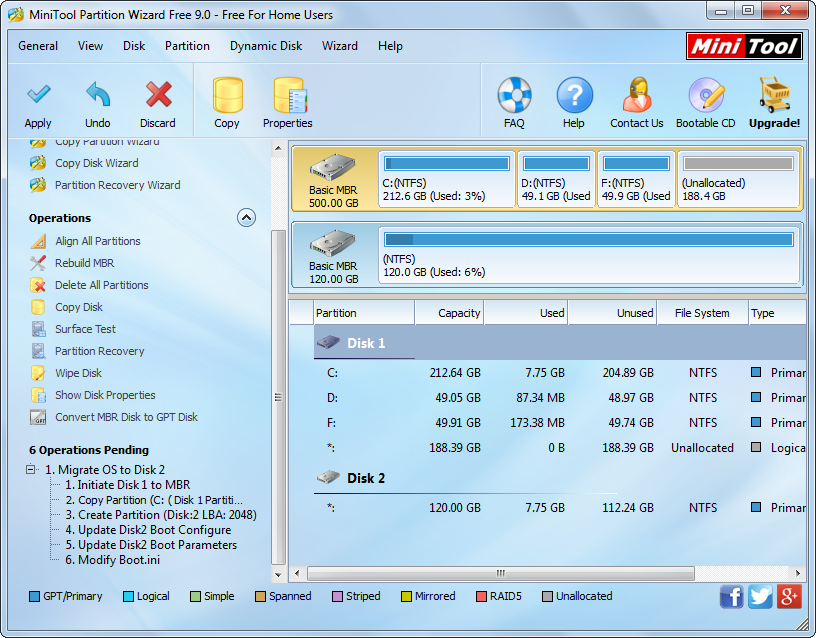Click the Undo arrow icon
Screen dimensions: 816x638
click(98, 94)
